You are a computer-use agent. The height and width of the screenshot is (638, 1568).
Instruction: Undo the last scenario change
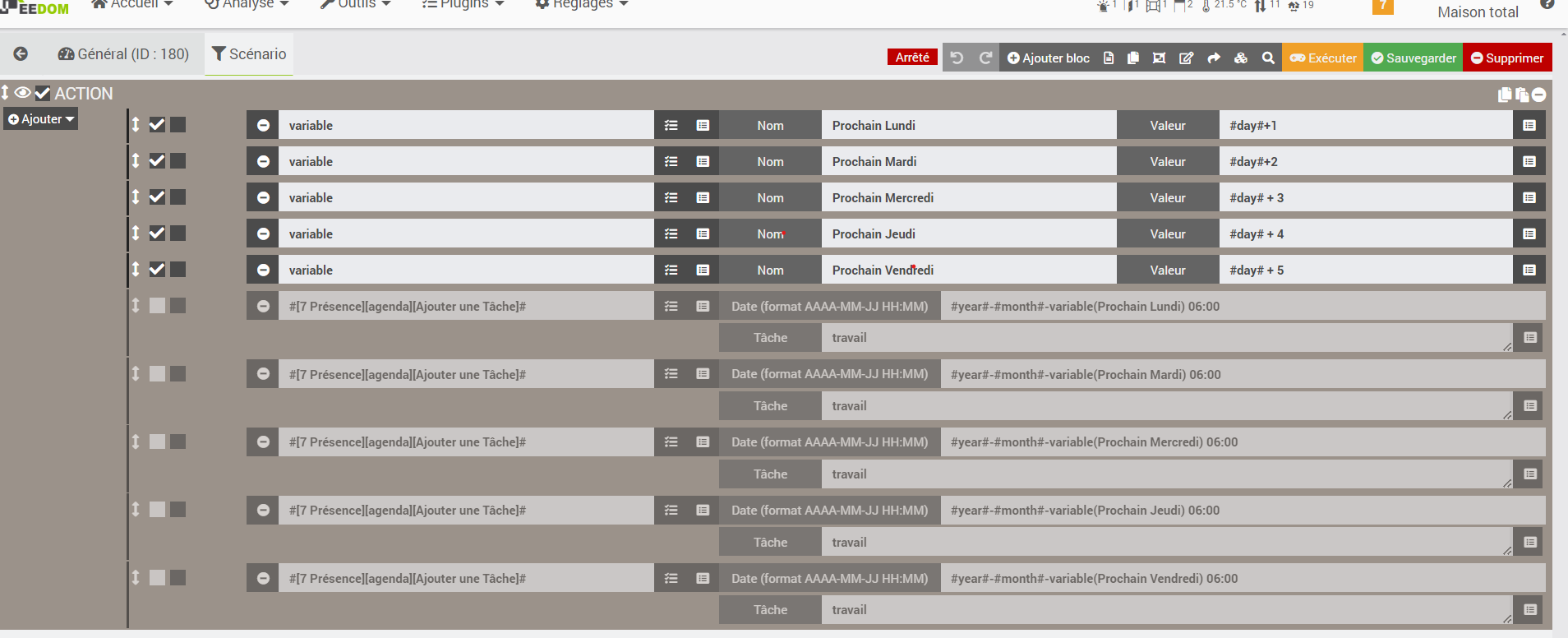[x=957, y=58]
